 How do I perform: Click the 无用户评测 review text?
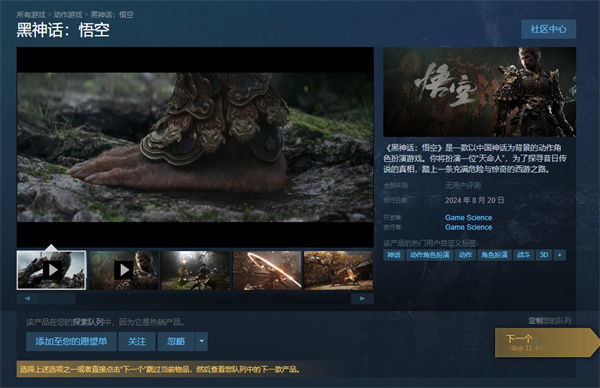[463, 186]
